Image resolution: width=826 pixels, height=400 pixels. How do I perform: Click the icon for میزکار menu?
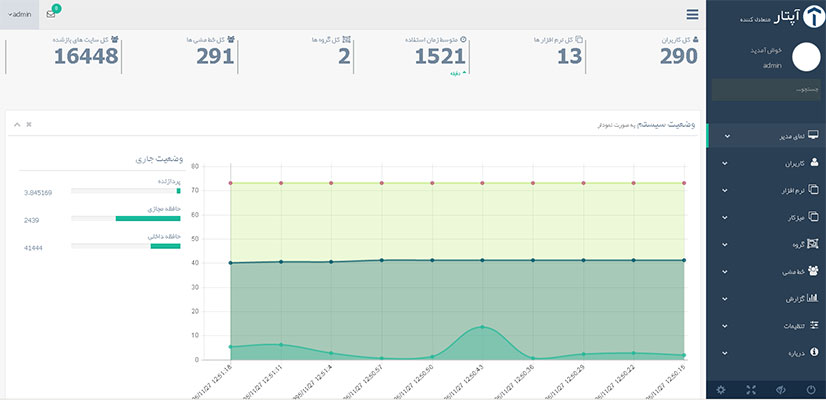[x=814, y=217]
